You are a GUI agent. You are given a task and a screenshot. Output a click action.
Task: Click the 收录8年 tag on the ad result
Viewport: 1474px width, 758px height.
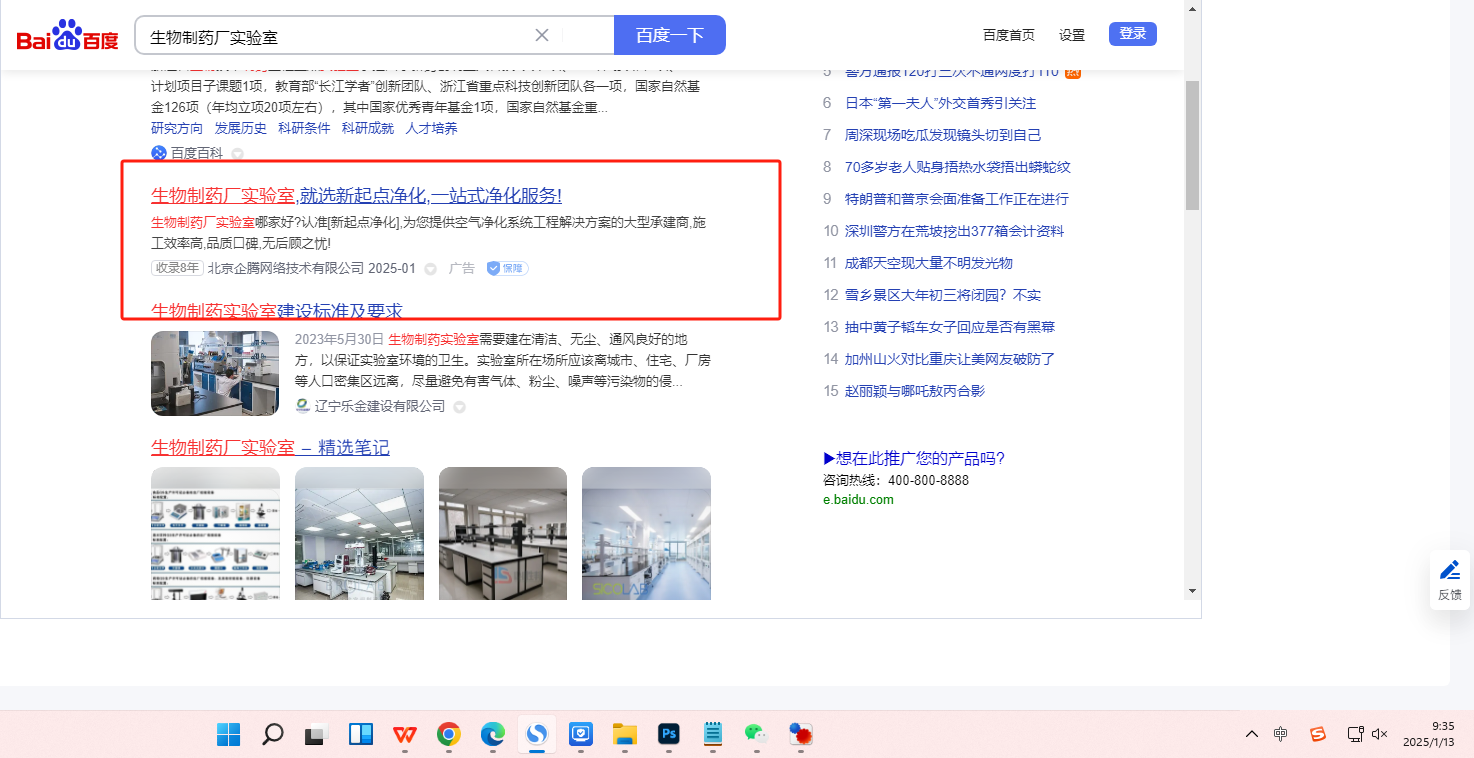pyautogui.click(x=177, y=268)
